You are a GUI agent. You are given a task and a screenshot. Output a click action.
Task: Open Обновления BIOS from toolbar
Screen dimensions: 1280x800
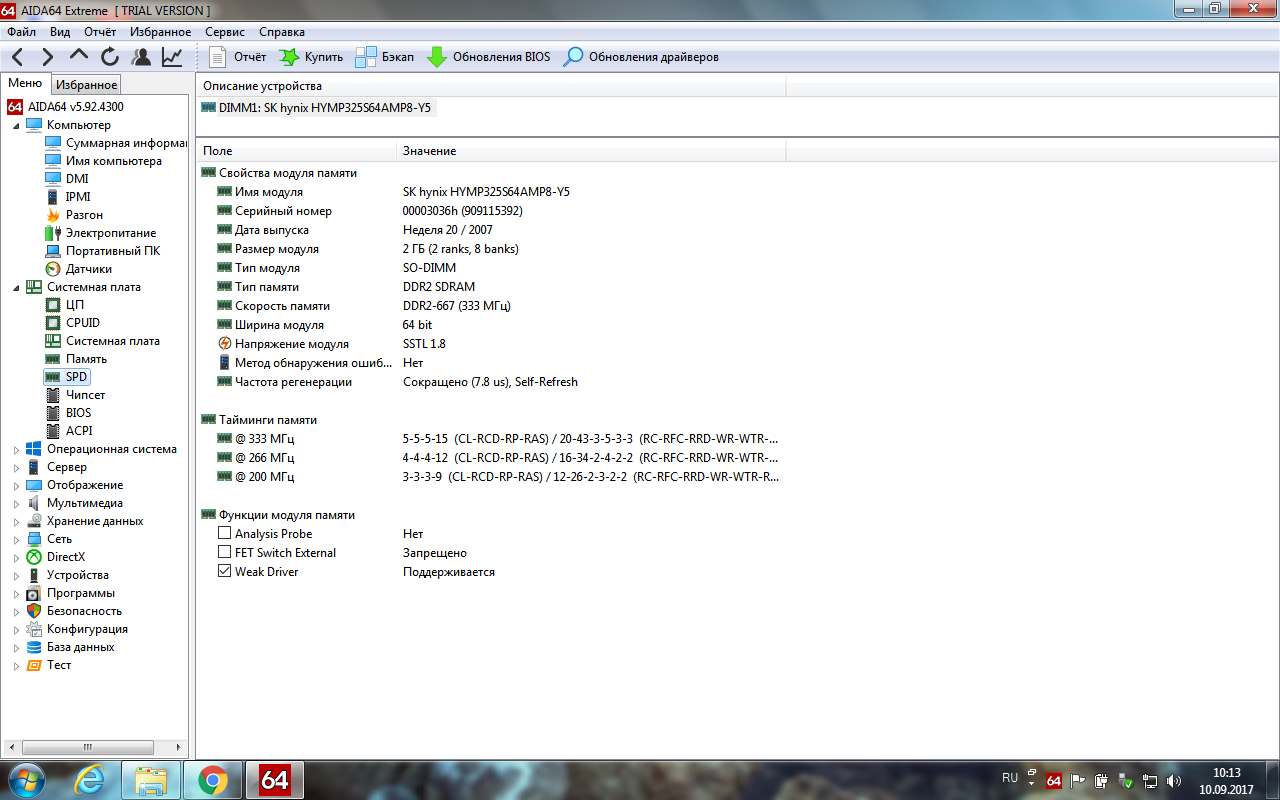[x=488, y=57]
